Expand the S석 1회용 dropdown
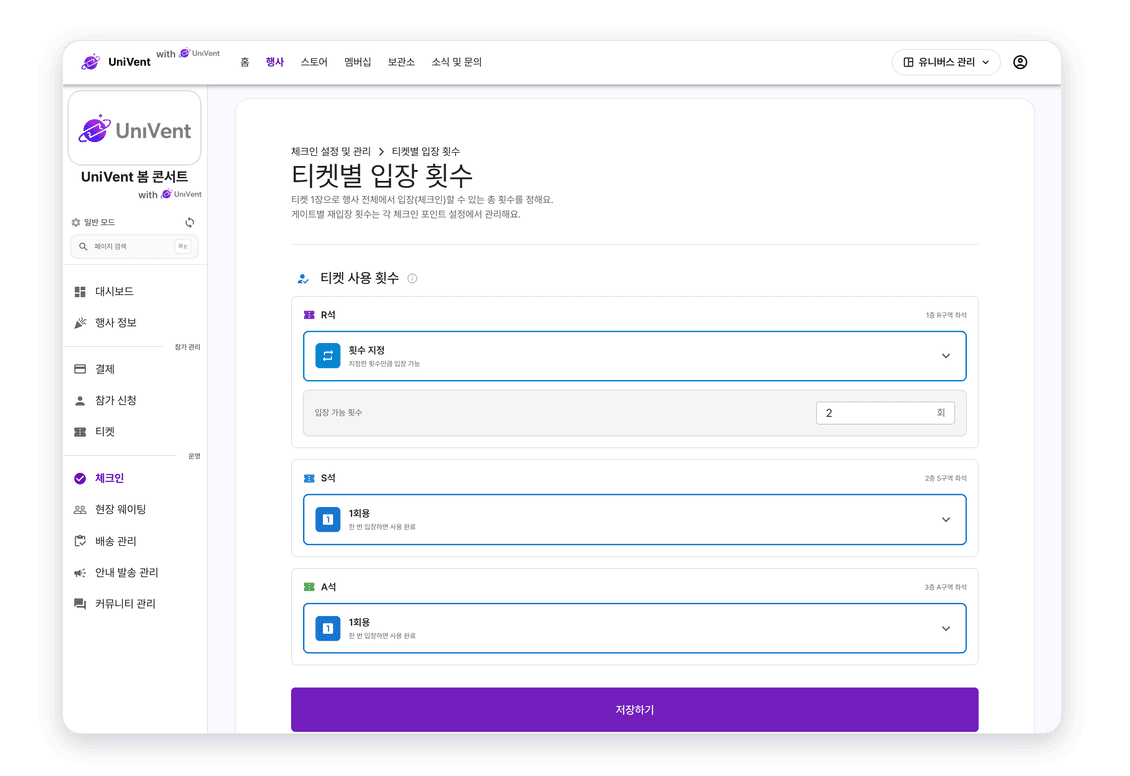 [x=634, y=519]
